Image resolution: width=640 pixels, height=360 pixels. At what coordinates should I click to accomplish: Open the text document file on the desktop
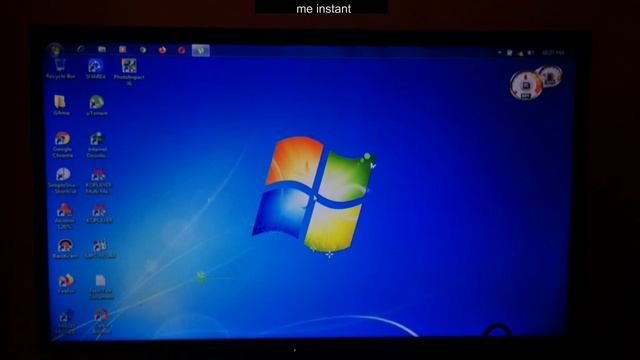[100, 287]
